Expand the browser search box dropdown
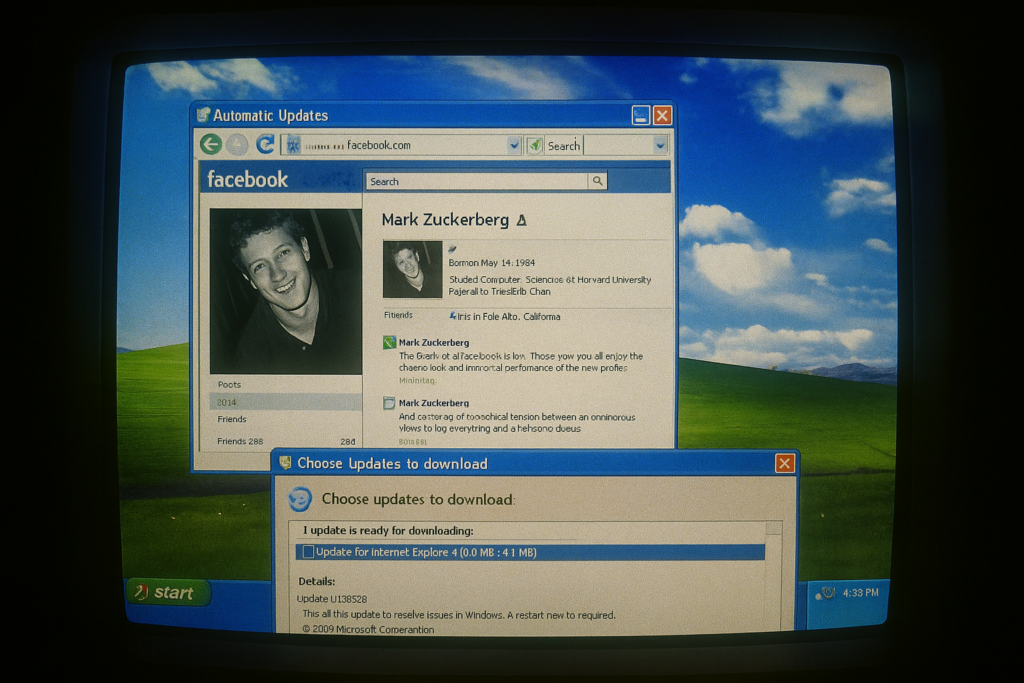The width and height of the screenshot is (1024, 683). click(x=660, y=146)
